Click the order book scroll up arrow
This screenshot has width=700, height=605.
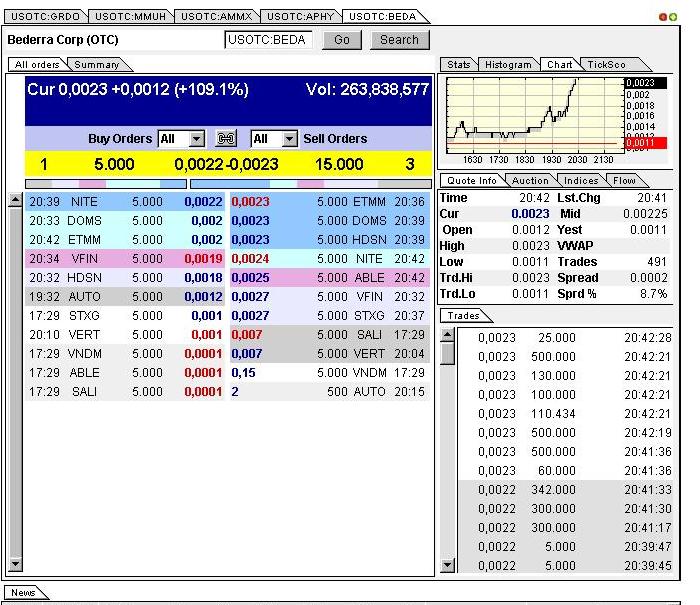pyautogui.click(x=14, y=201)
